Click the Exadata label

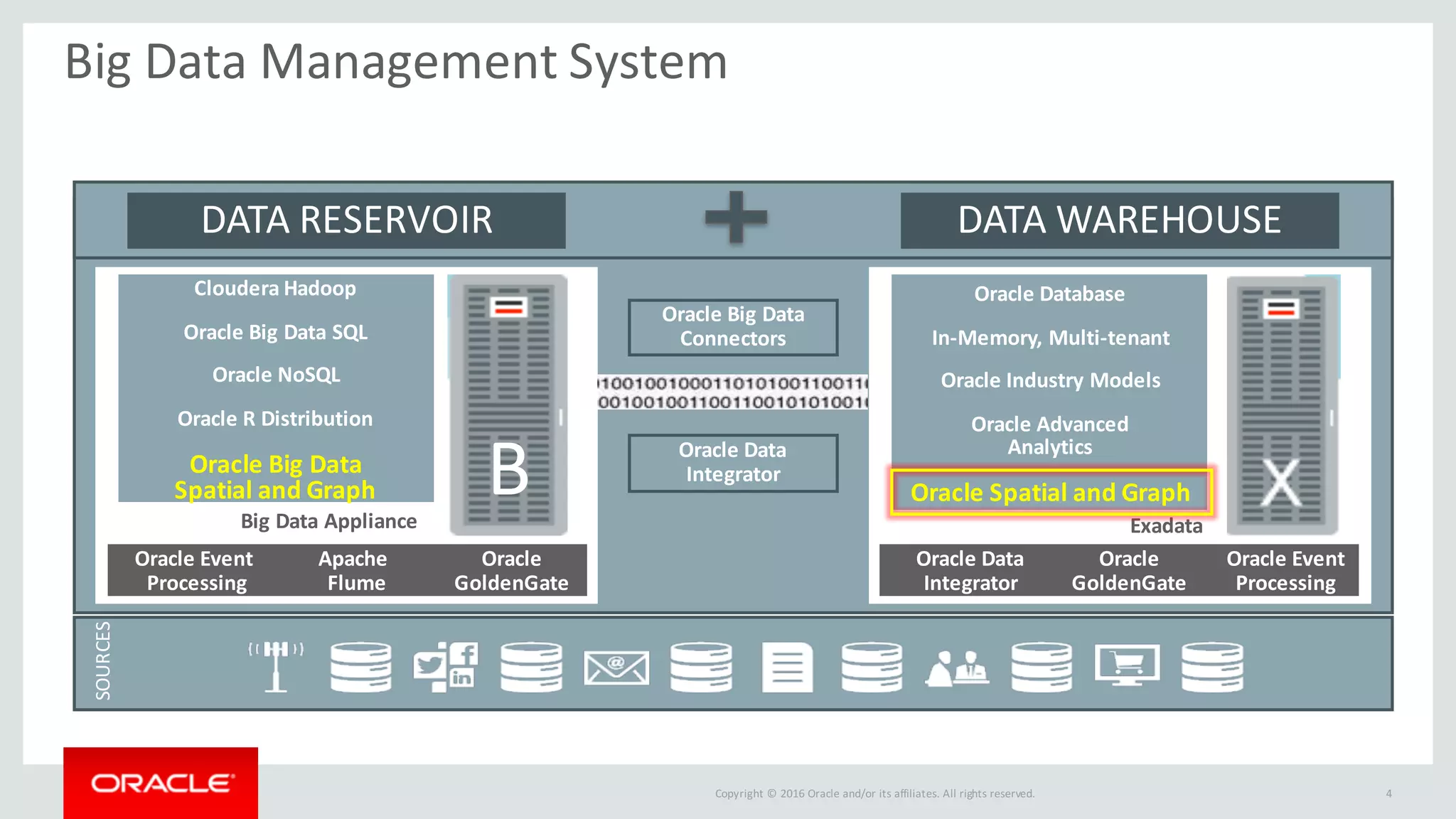[1167, 526]
